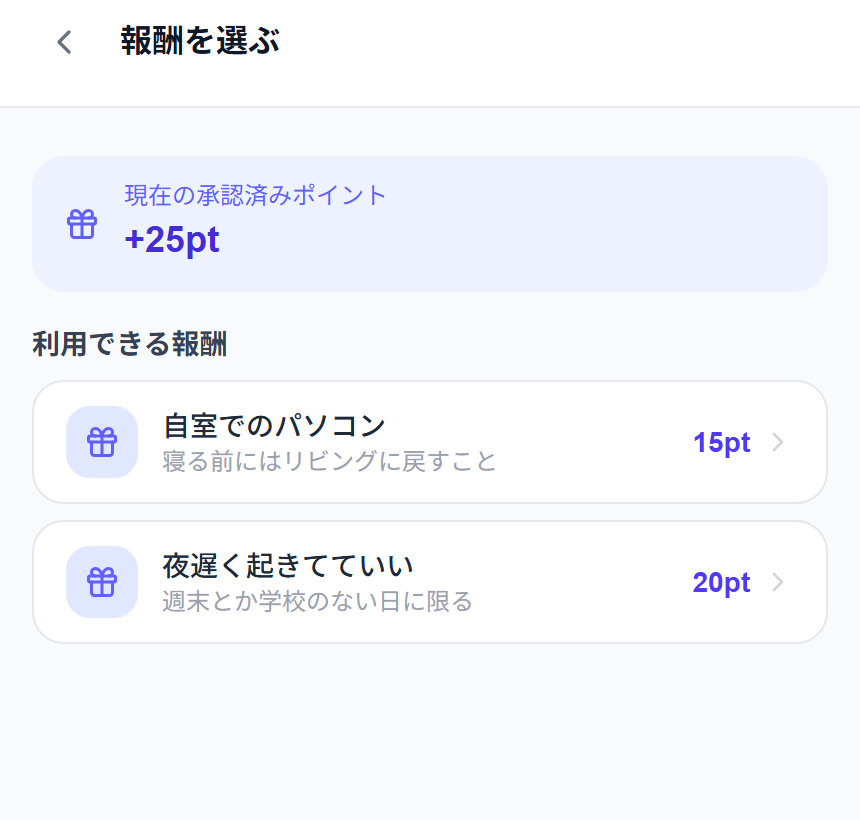Viewport: 860px width, 820px height.
Task: Click the +25pt points value
Action: pyautogui.click(x=172, y=239)
